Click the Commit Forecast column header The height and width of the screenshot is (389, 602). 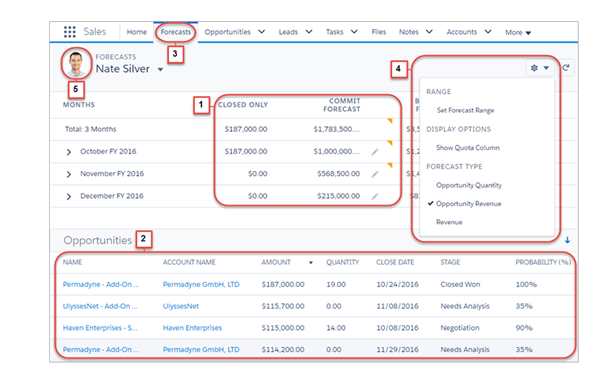click(x=342, y=105)
